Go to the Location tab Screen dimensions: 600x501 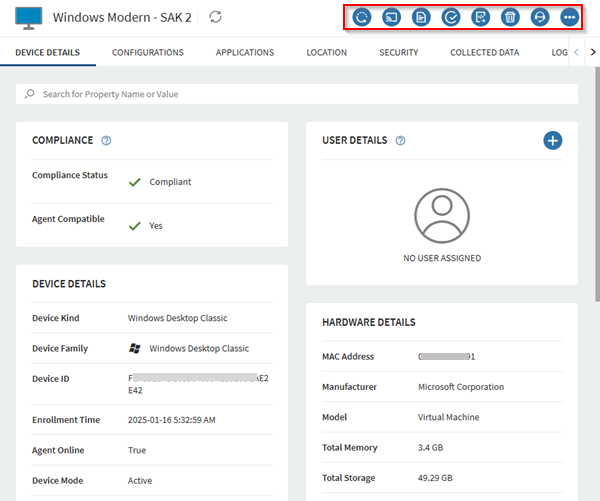(327, 52)
